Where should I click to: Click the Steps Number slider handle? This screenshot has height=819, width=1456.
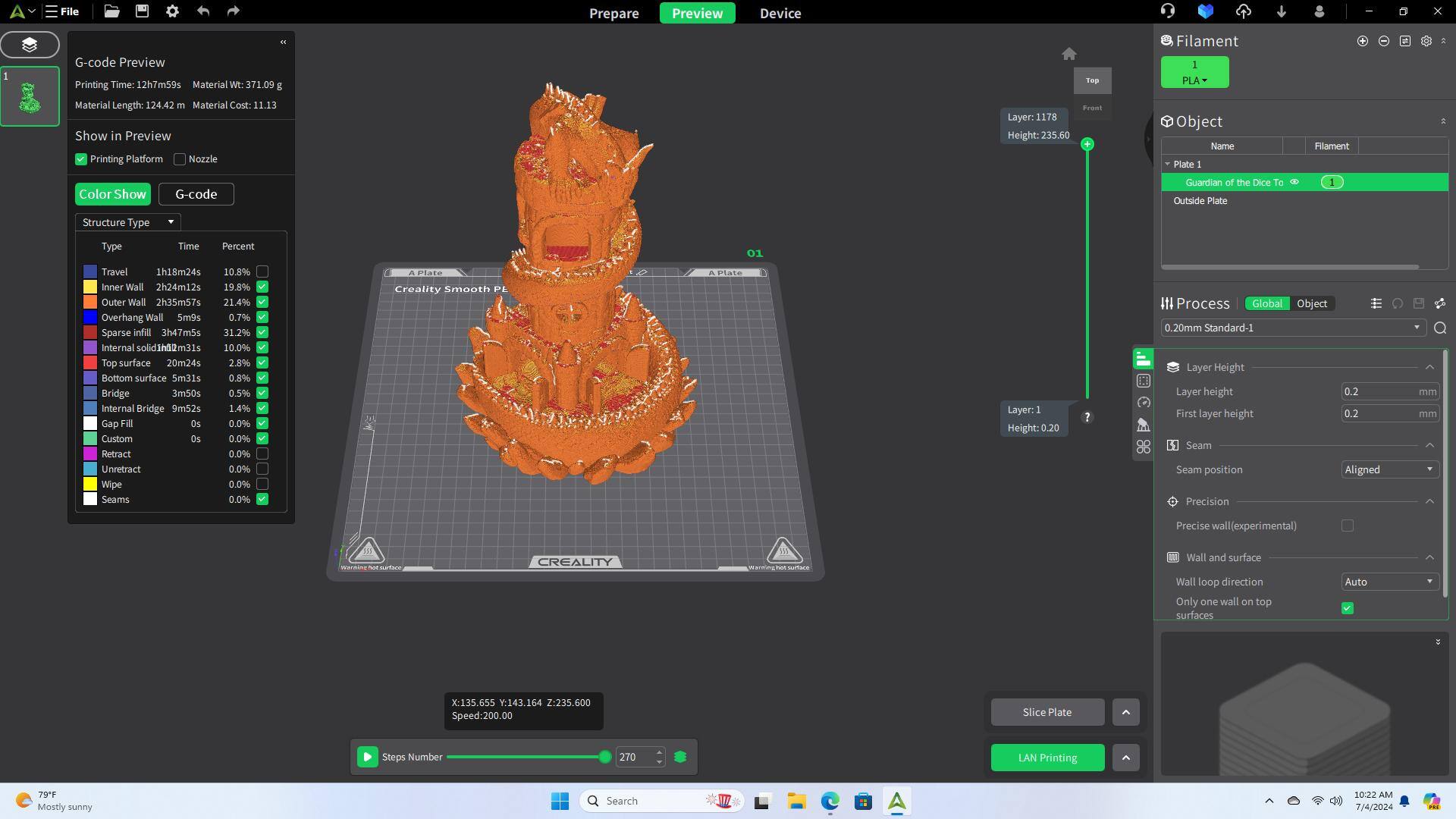point(604,757)
